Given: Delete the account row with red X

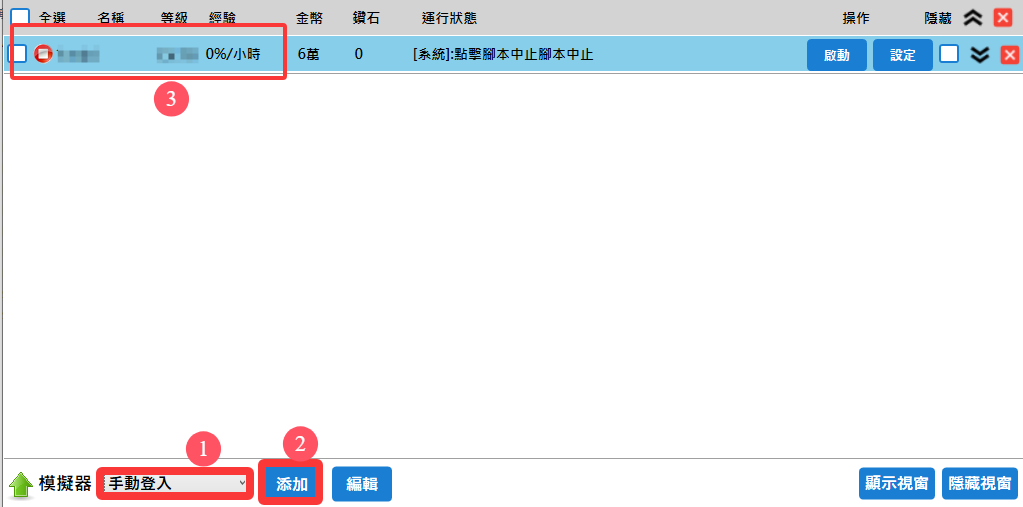Looking at the screenshot, I should [1010, 54].
